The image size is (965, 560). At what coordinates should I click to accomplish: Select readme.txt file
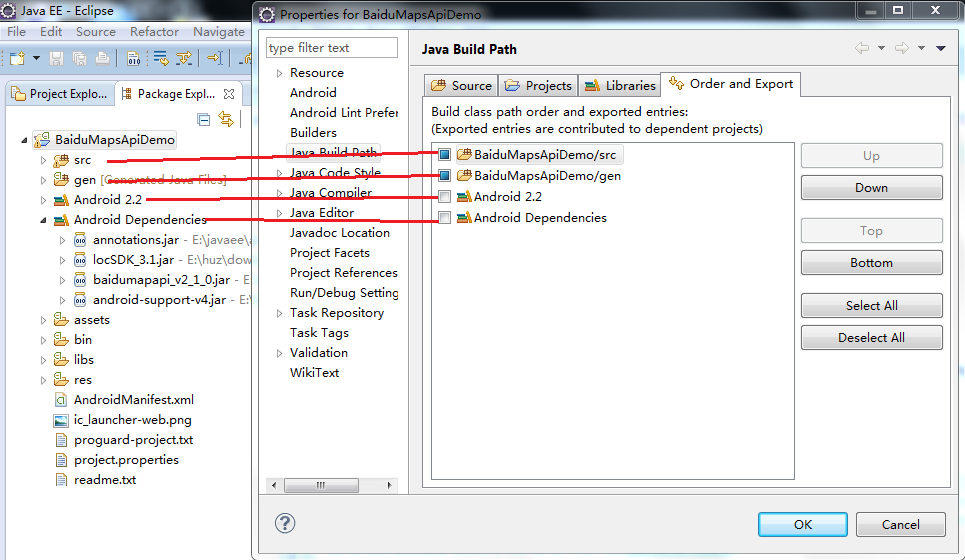(x=105, y=480)
